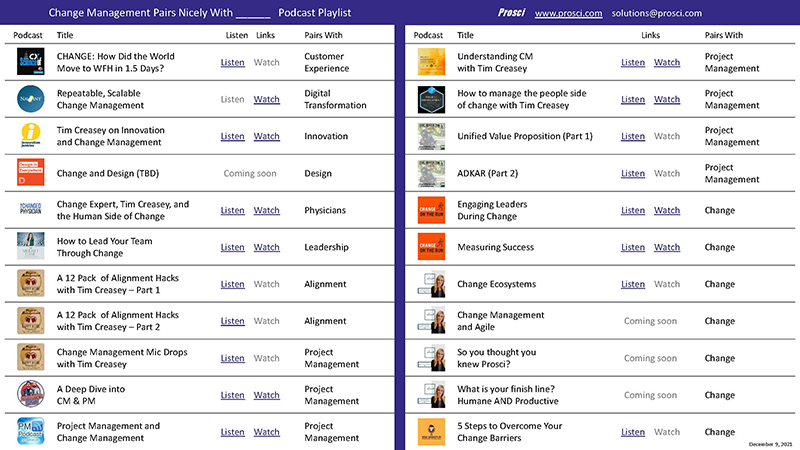Listen to ADKAR (Part 2) episode
This screenshot has height=450, width=800.
click(632, 174)
